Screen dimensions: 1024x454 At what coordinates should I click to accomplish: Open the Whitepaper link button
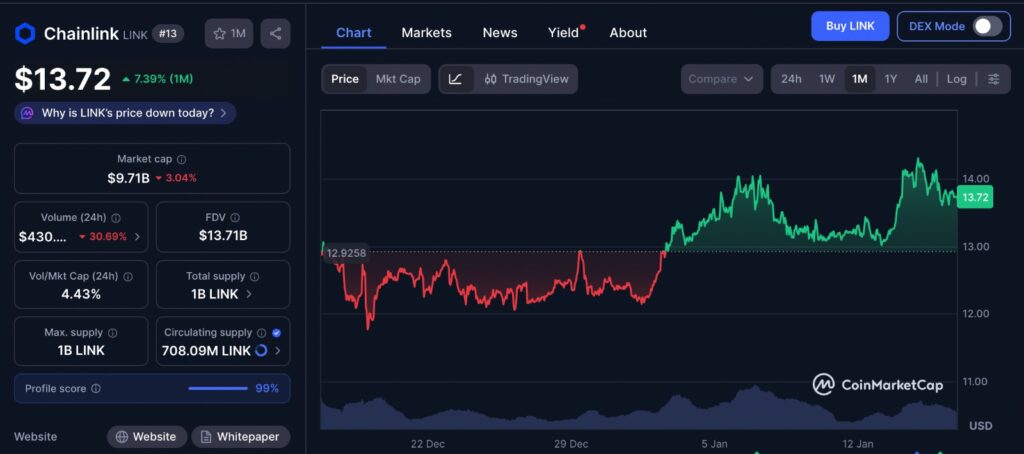(x=240, y=437)
